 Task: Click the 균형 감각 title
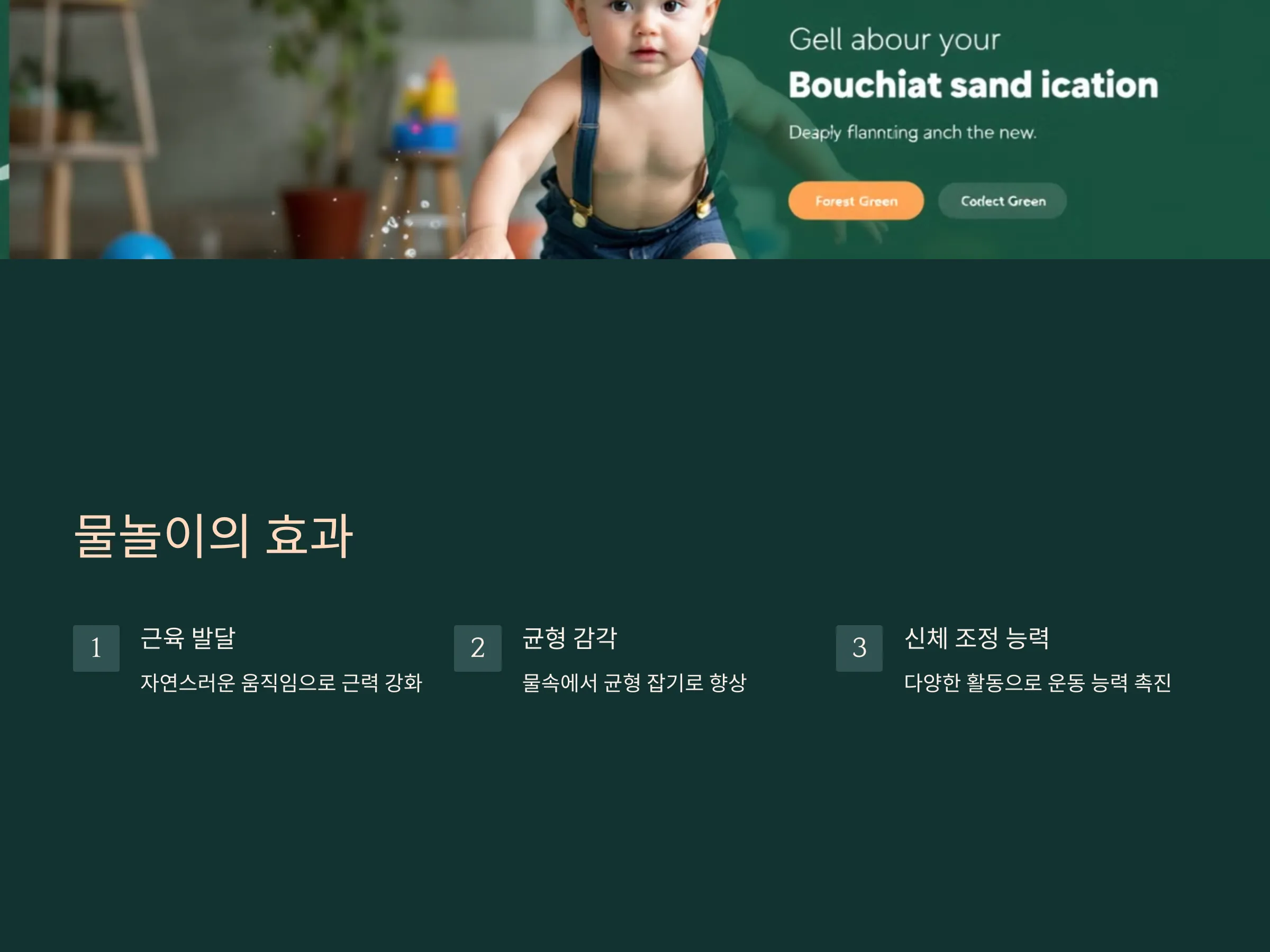pos(569,637)
